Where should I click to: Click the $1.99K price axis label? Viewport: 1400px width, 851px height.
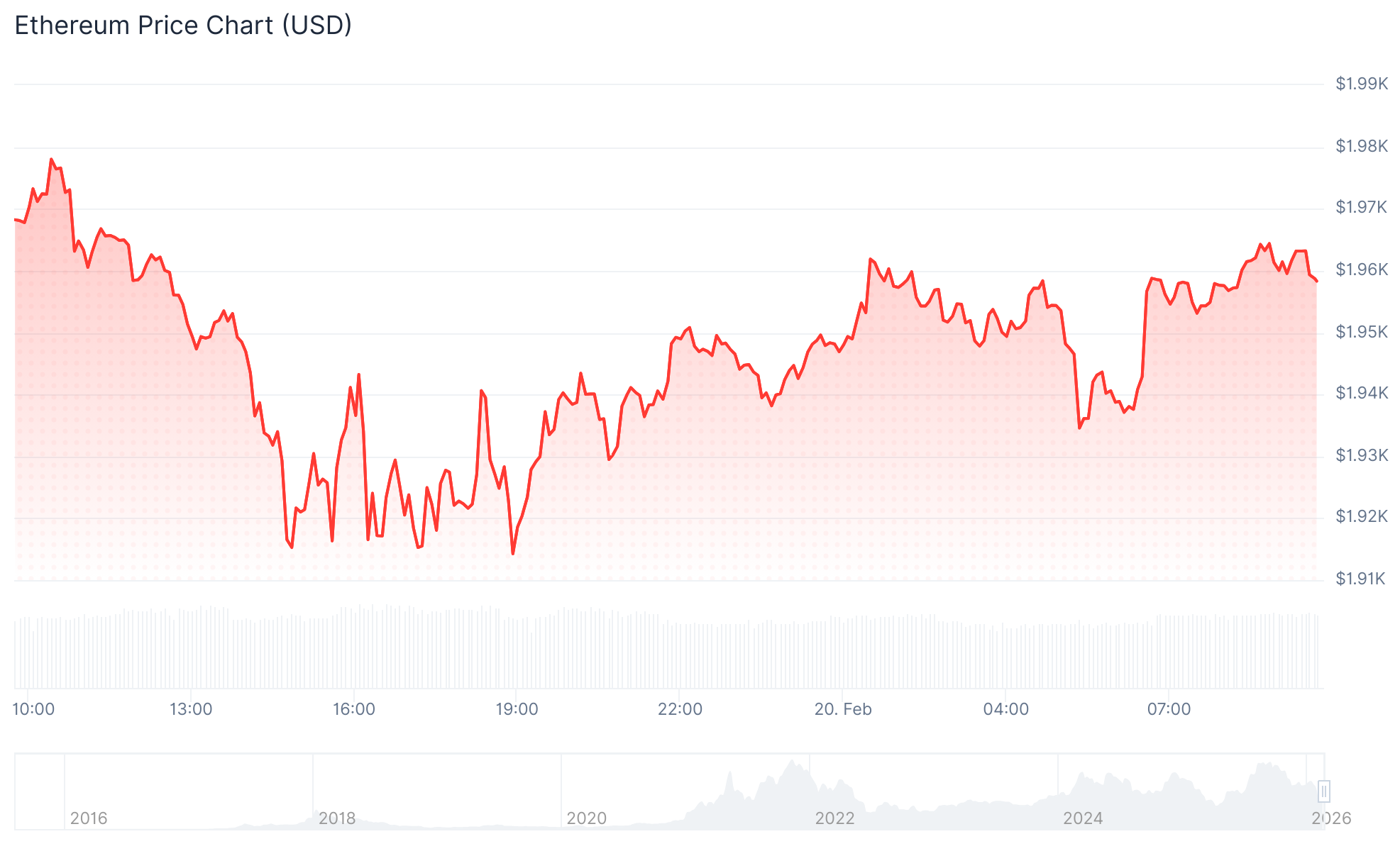(x=1362, y=84)
